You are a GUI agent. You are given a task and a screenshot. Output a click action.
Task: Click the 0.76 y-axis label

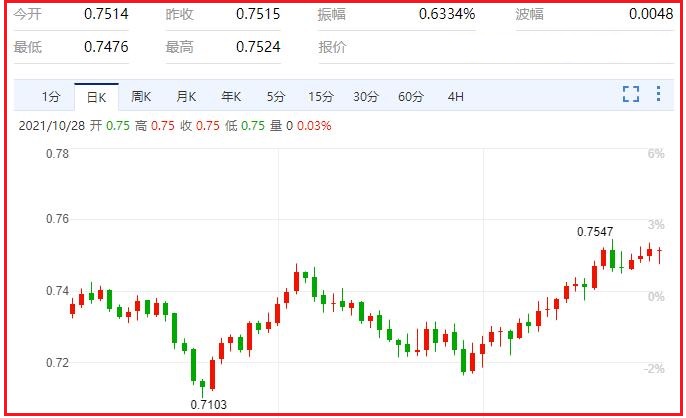57,219
